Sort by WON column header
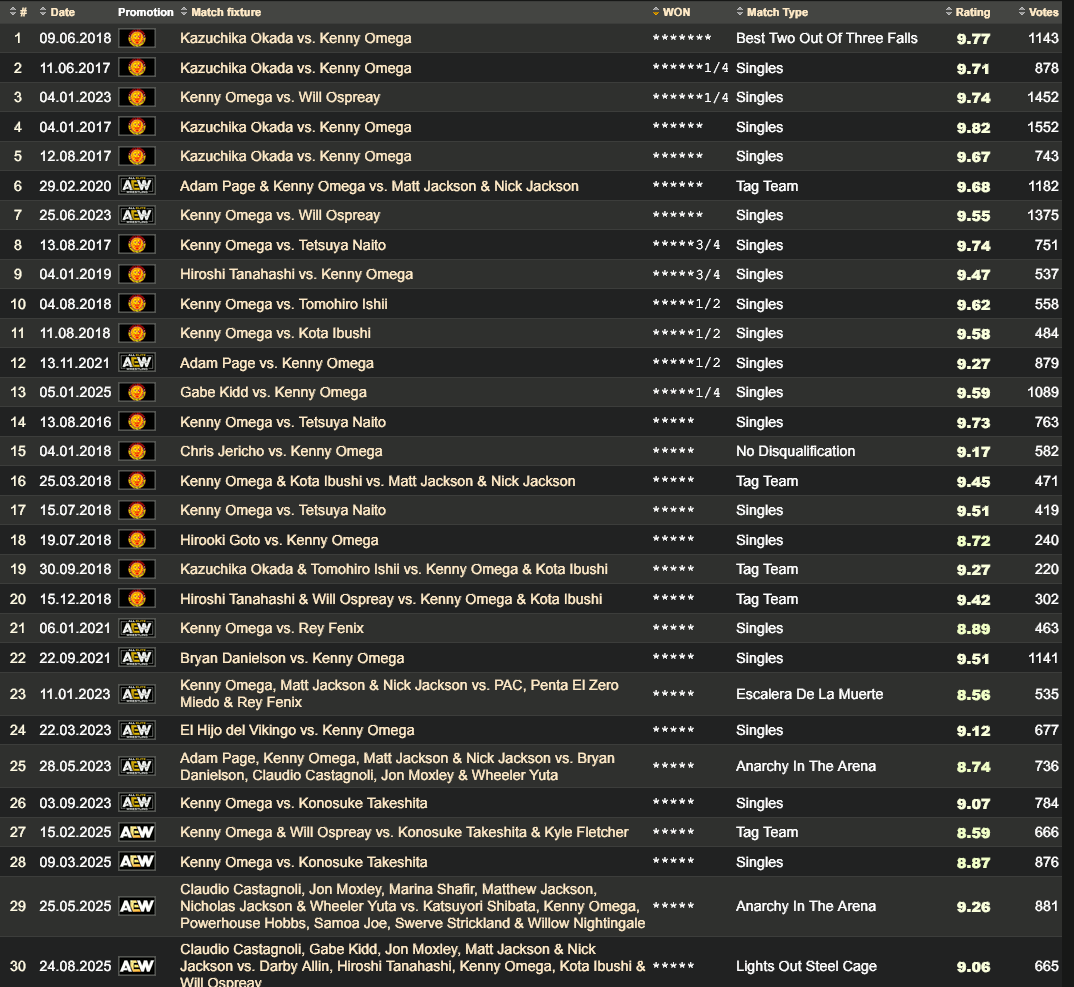Screen dimensions: 1074x987 pyautogui.click(x=671, y=12)
